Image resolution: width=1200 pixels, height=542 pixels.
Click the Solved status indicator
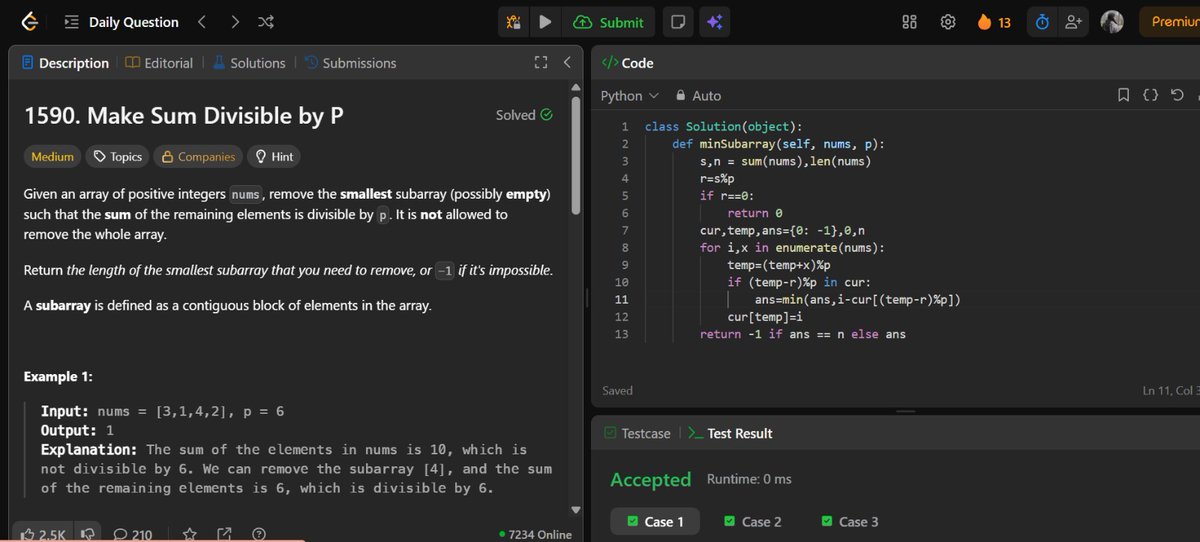point(524,115)
